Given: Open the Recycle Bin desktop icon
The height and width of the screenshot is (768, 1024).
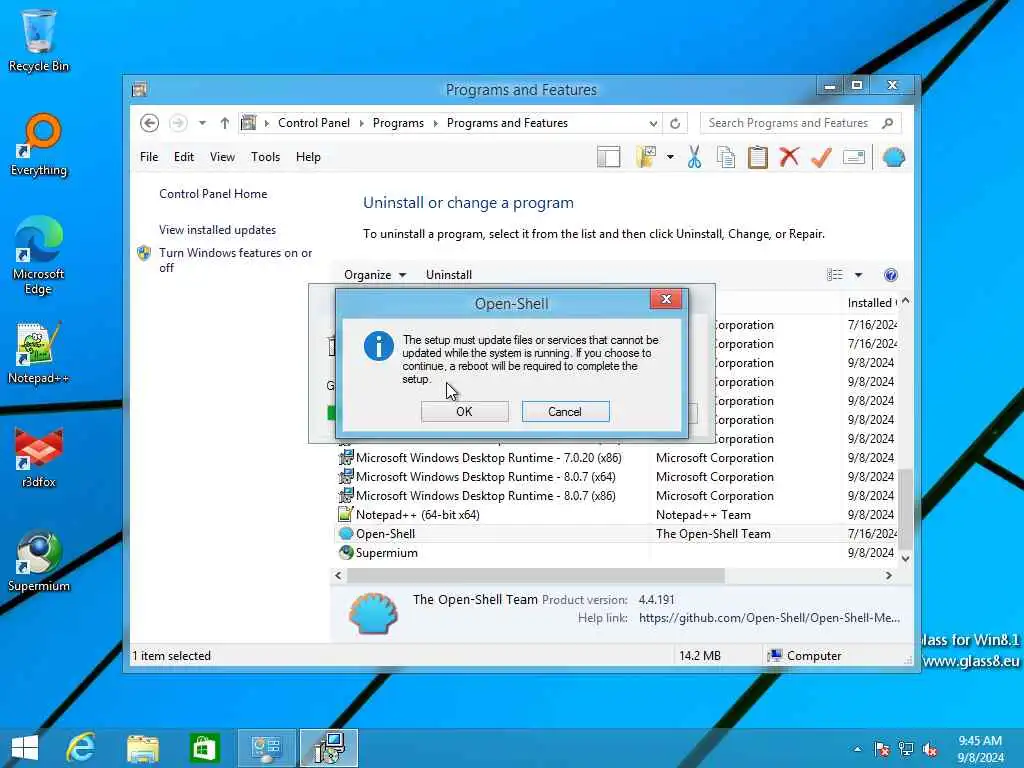Looking at the screenshot, I should click(x=39, y=40).
